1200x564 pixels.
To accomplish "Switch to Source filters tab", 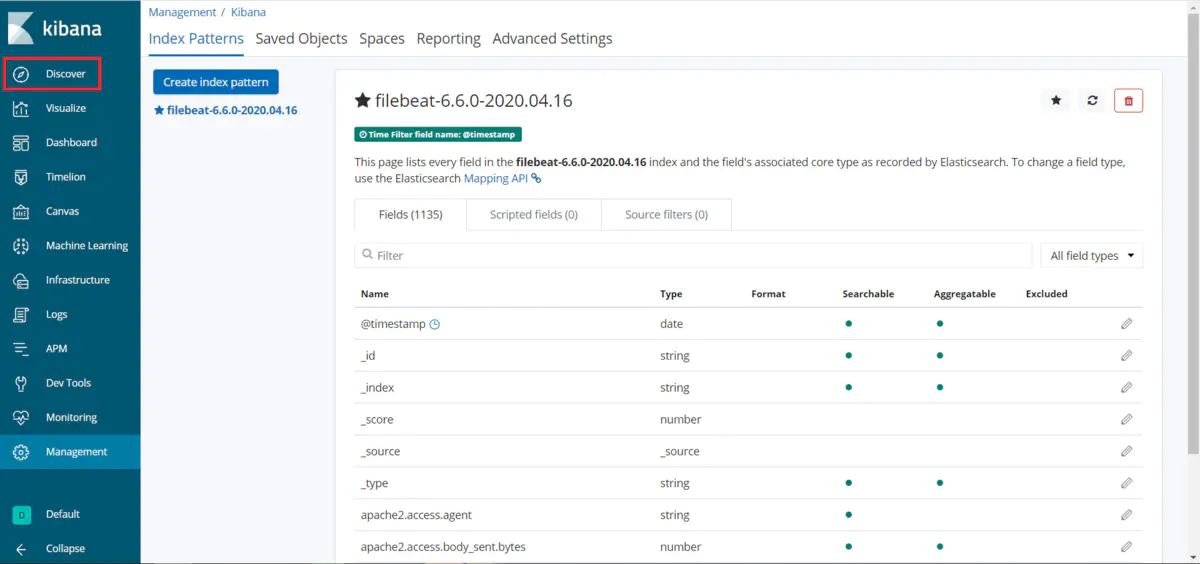I will point(666,214).
